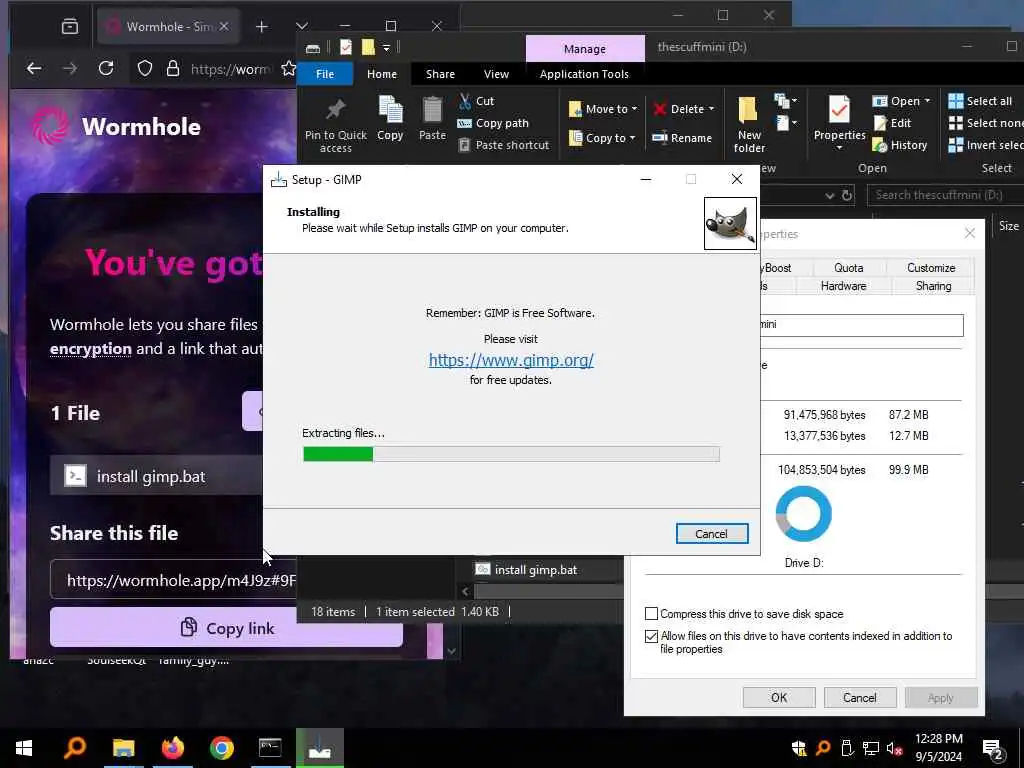Click the muted volume tray icon

(x=894, y=748)
